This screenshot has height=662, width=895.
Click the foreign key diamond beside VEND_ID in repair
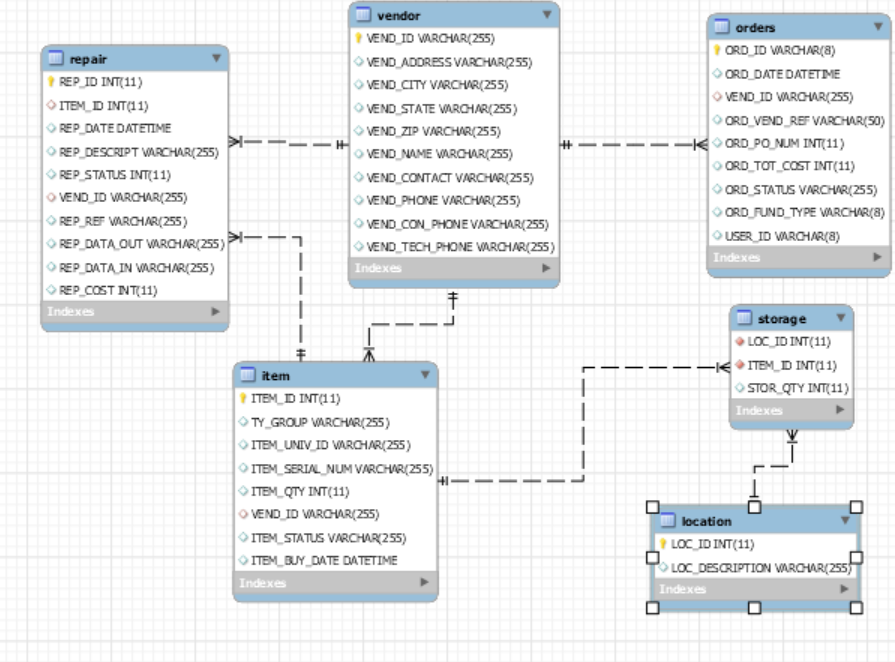(x=51, y=195)
